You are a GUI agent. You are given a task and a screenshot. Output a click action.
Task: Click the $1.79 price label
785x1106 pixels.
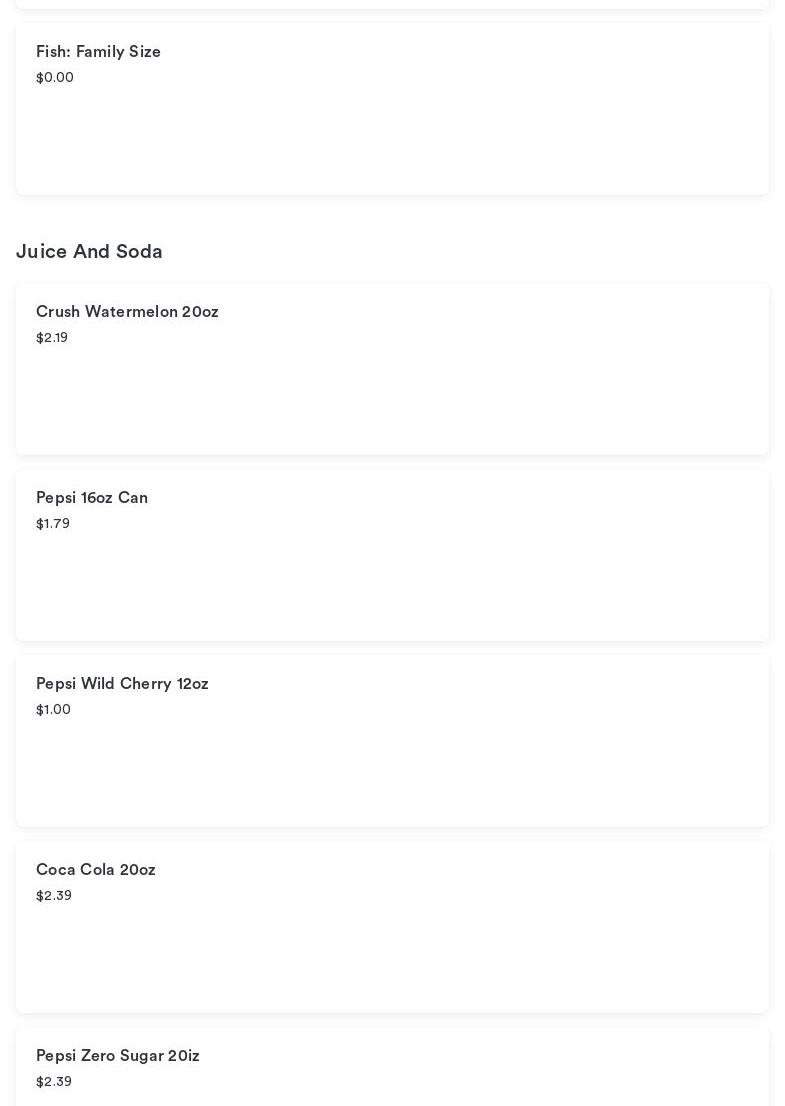click(53, 524)
